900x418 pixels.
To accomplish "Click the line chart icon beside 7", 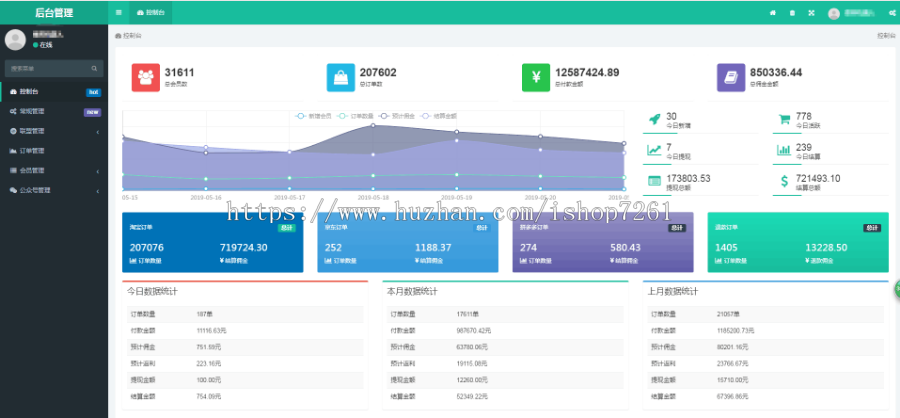I will click(x=654, y=150).
